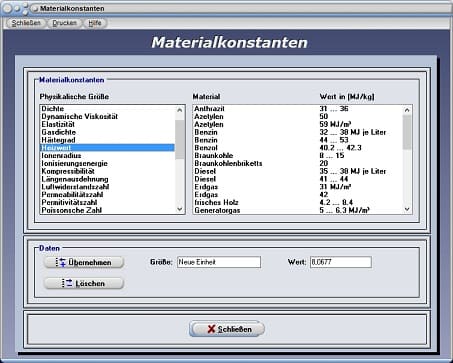The width and height of the screenshot is (453, 363).
Task: Select Härtegrad in the list
Action: [107, 140]
